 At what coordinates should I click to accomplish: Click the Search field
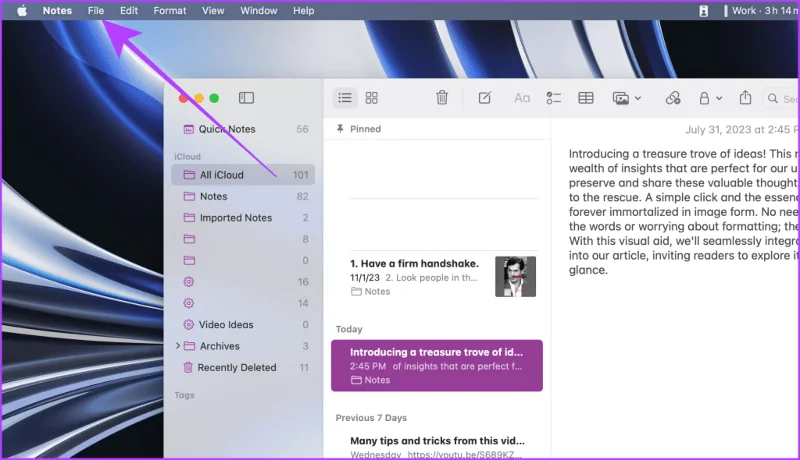coord(782,98)
